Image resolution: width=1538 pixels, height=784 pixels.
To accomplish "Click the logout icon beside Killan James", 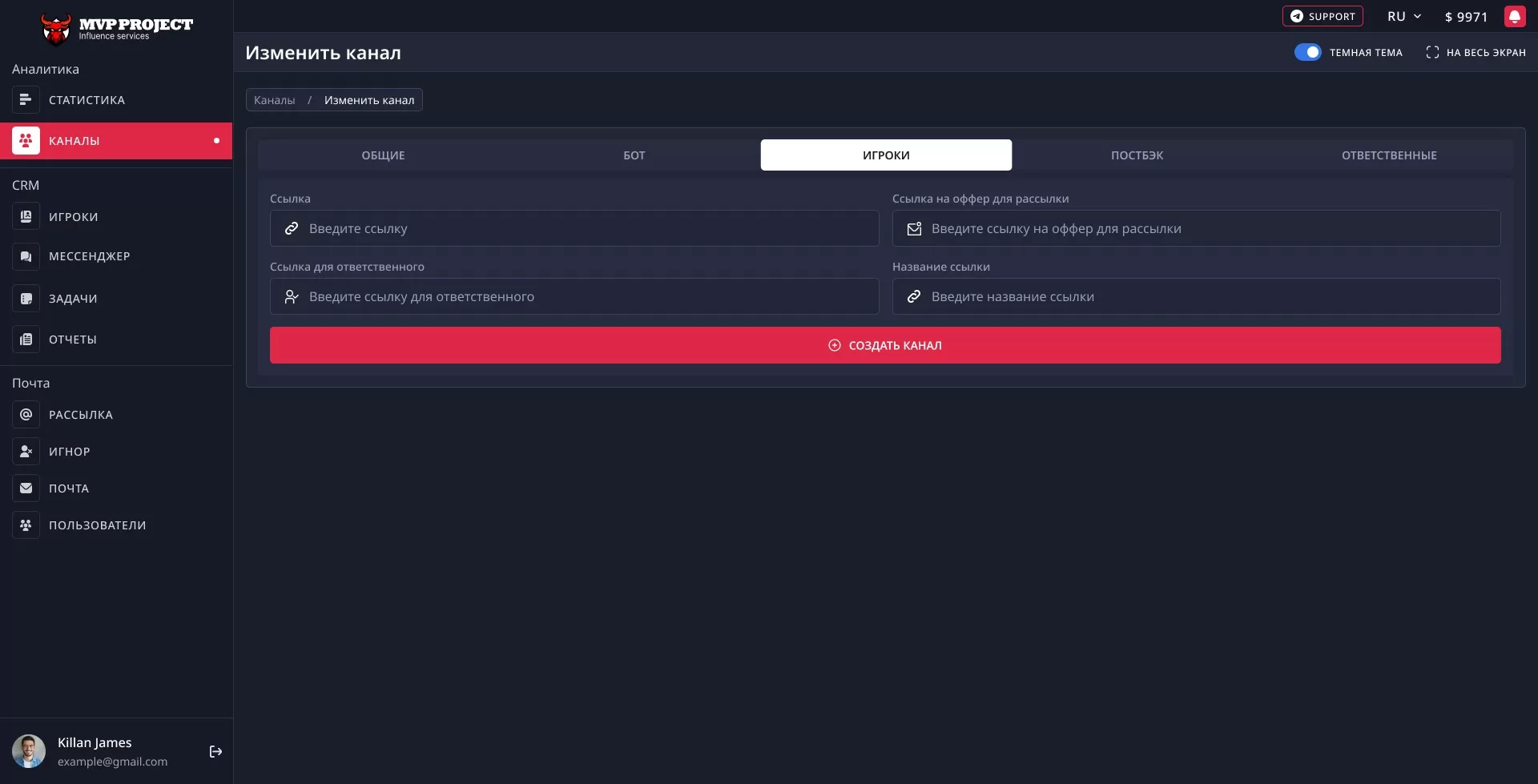I will [x=215, y=751].
